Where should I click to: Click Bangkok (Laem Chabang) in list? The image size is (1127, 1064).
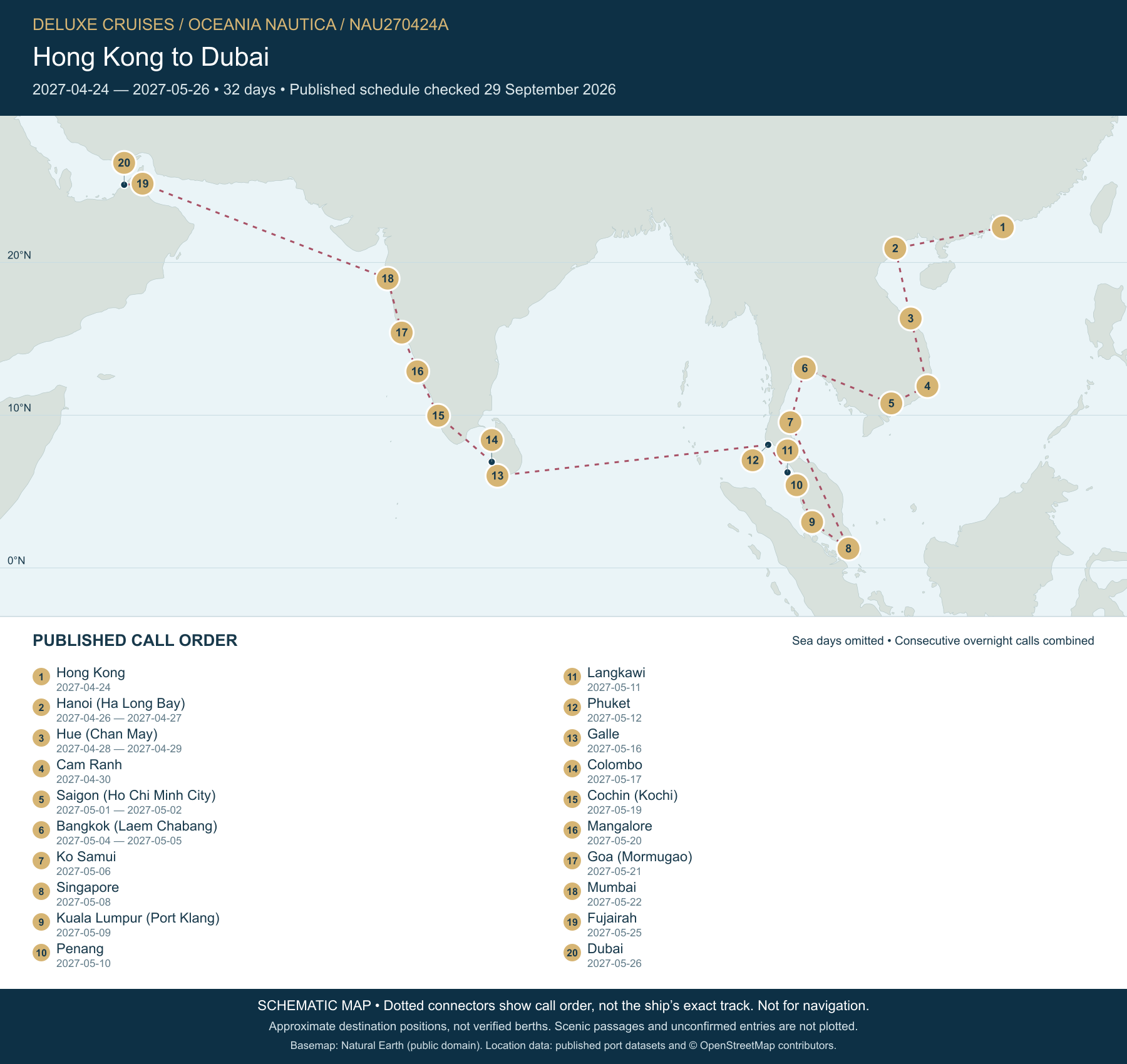tap(125, 832)
